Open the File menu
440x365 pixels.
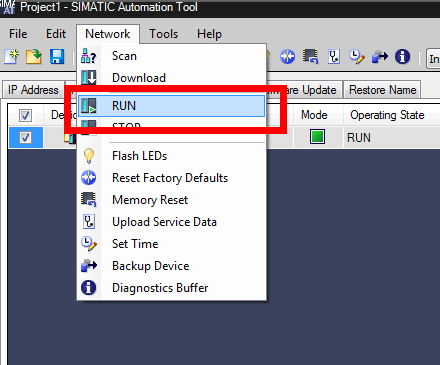18,34
